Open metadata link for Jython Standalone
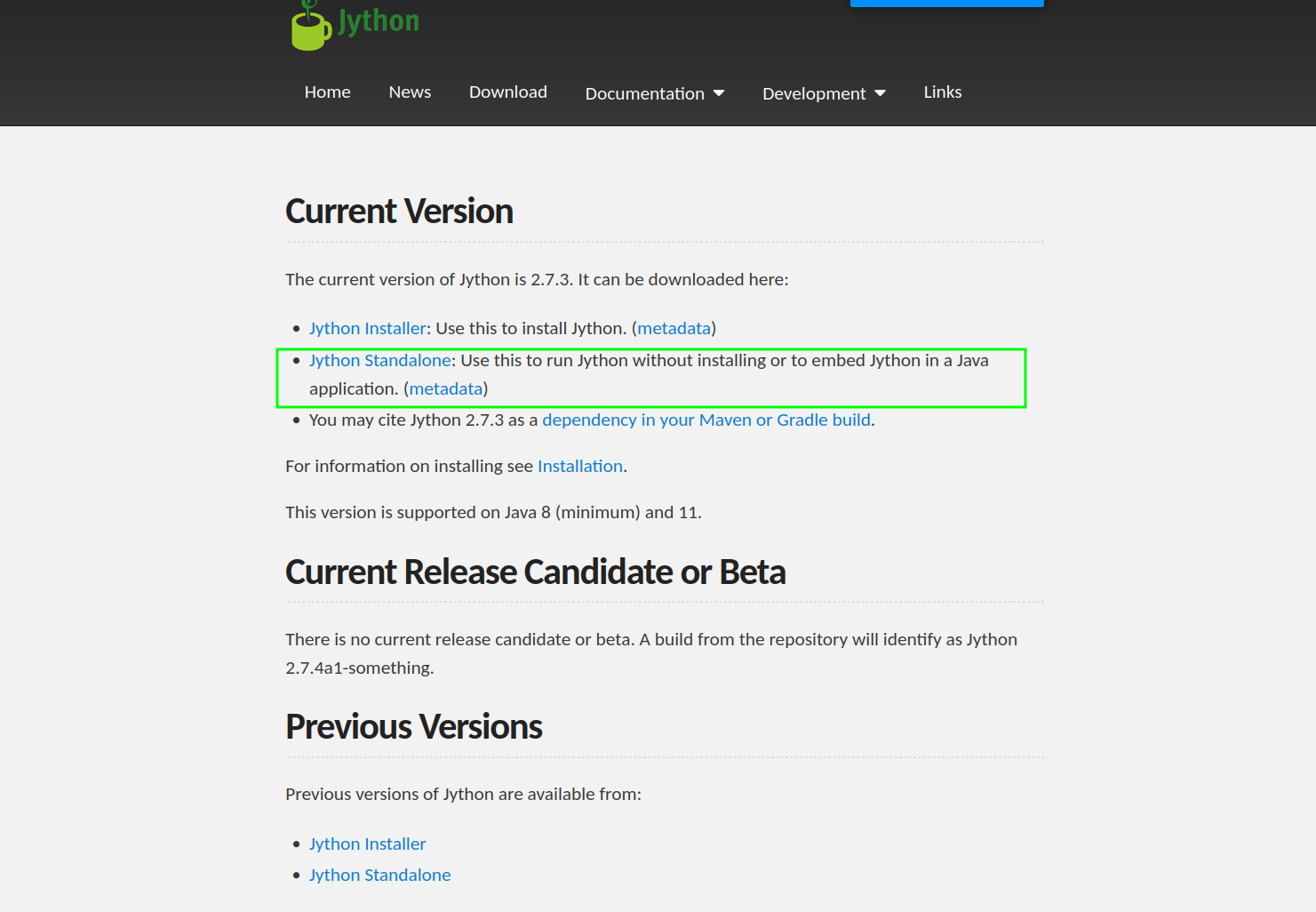 445,389
